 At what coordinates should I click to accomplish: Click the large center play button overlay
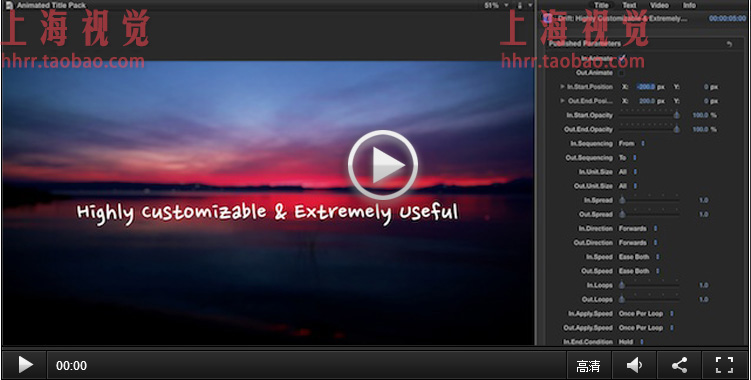[x=383, y=165]
